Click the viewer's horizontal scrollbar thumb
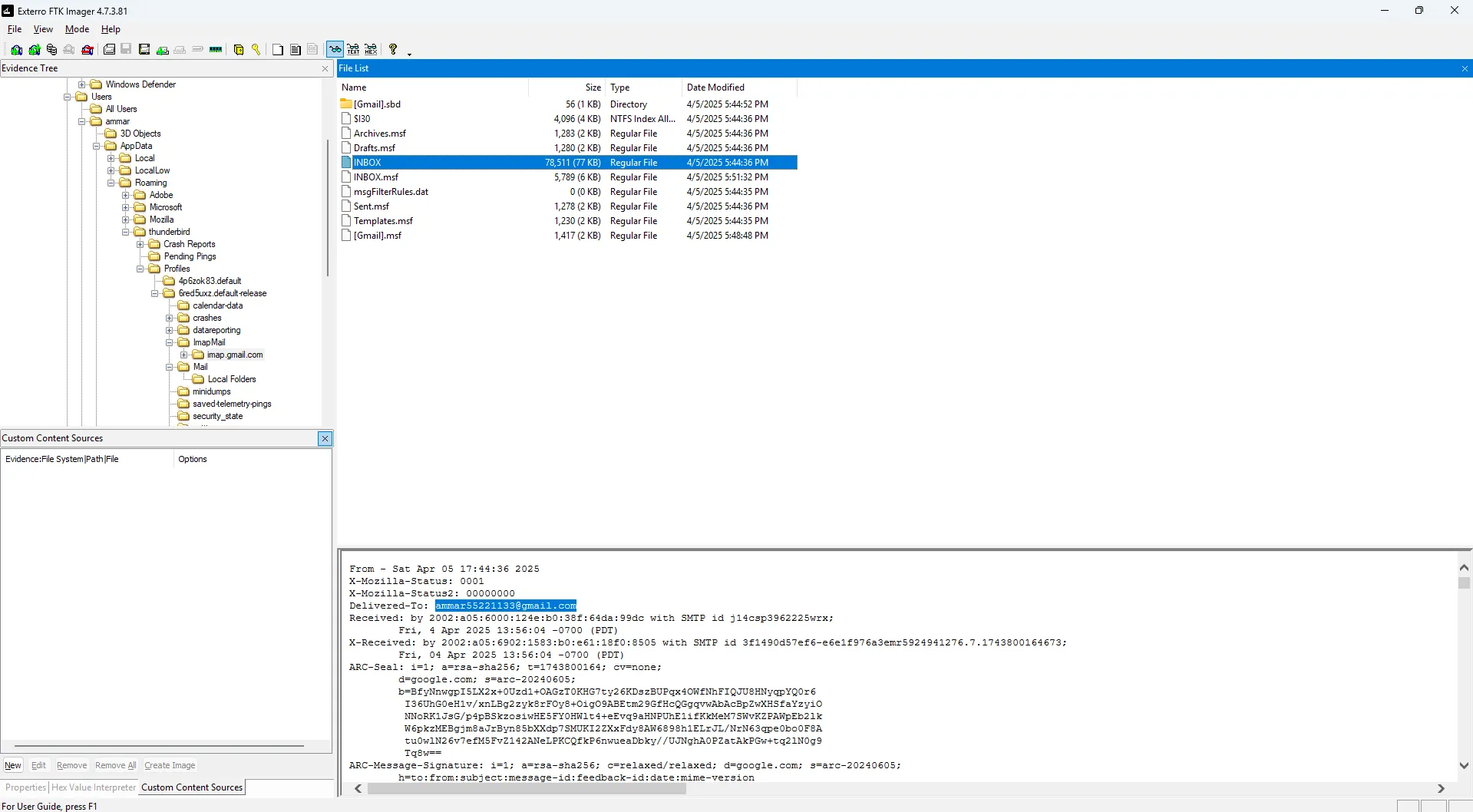The width and height of the screenshot is (1473, 812). (x=526, y=789)
